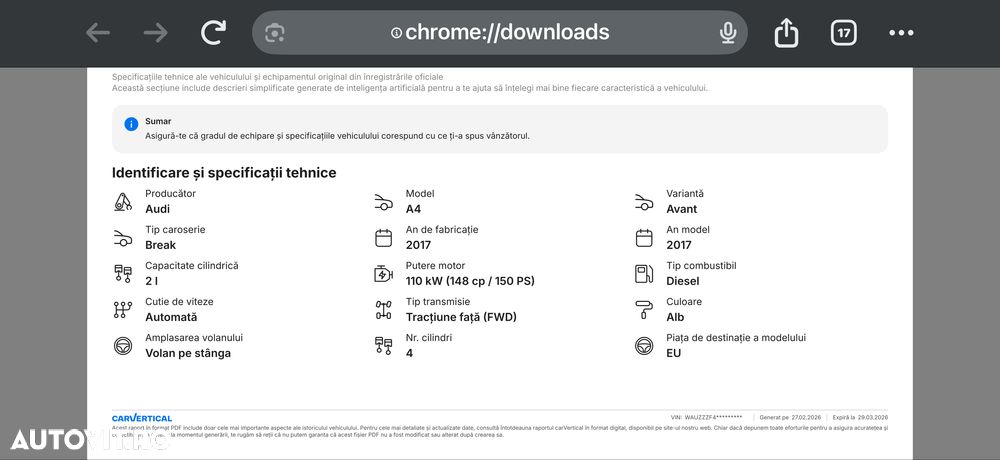
Task: Select the Generat pe 27.02.2026 date
Action: [788, 417]
